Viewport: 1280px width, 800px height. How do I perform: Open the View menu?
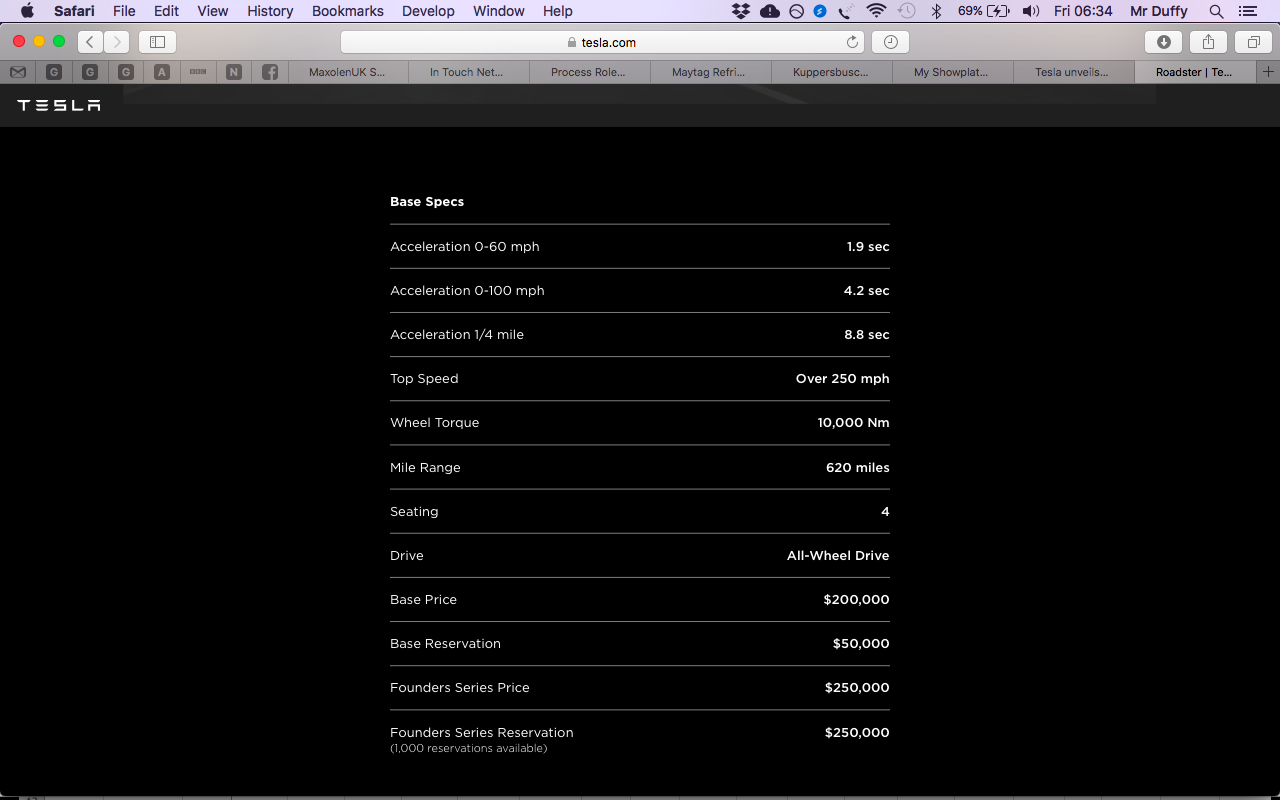[x=213, y=11]
